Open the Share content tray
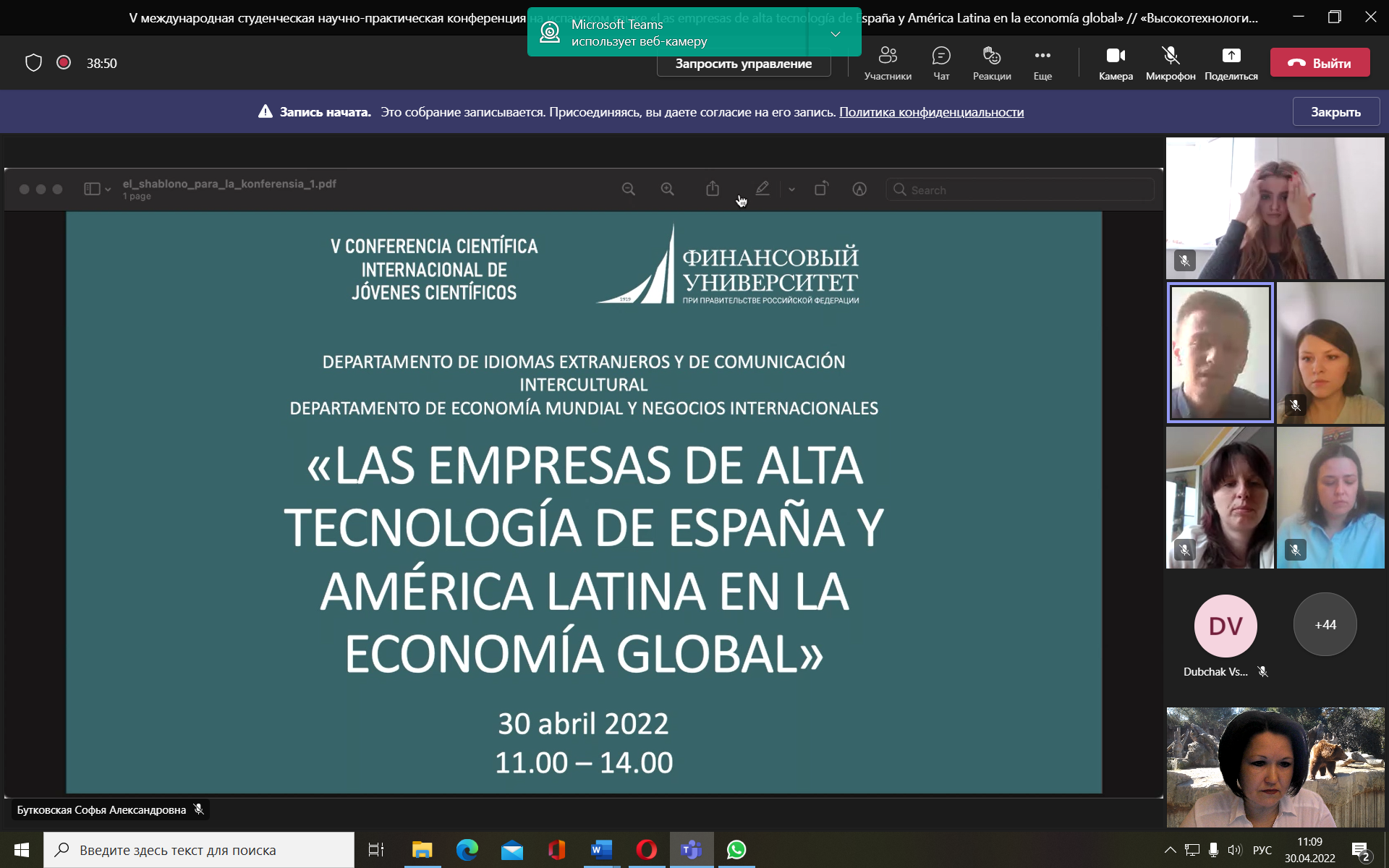1389x868 pixels. (x=1231, y=63)
